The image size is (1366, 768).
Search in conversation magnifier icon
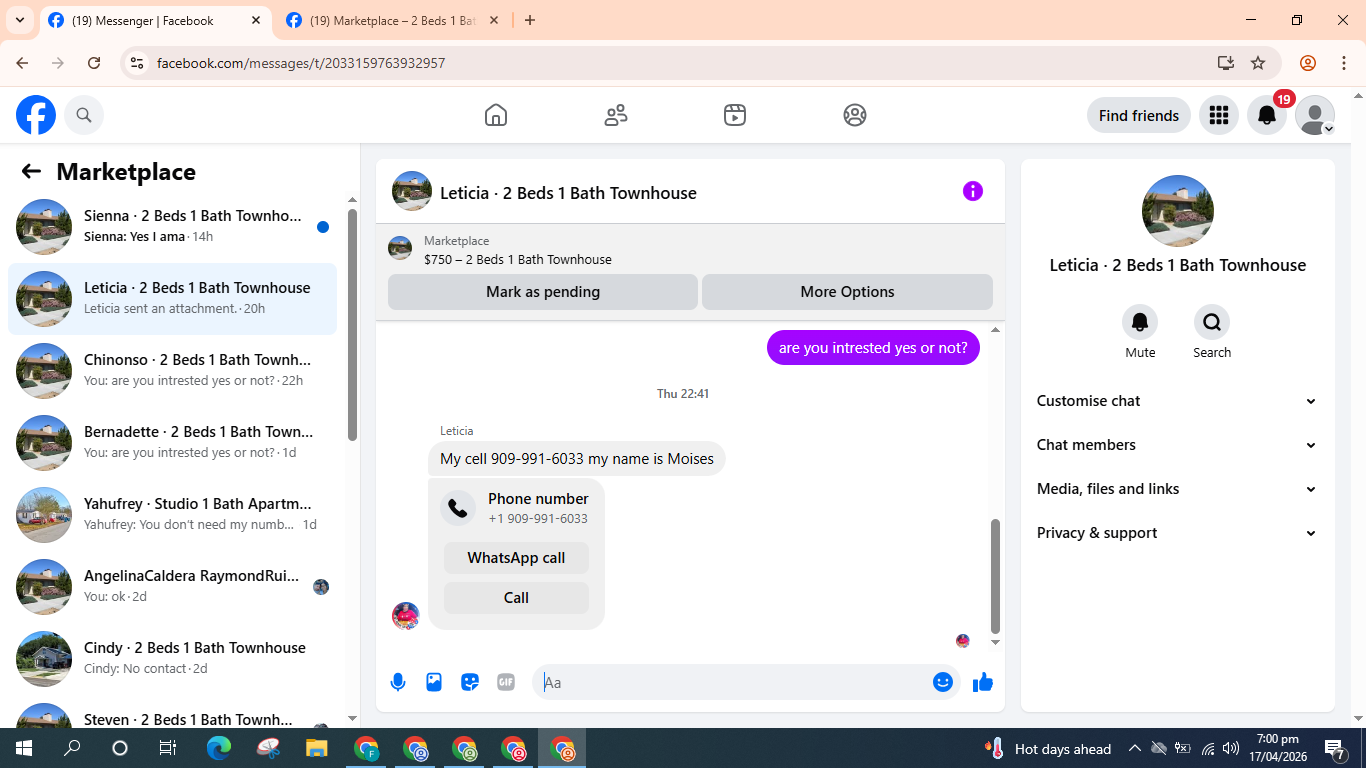(1212, 322)
